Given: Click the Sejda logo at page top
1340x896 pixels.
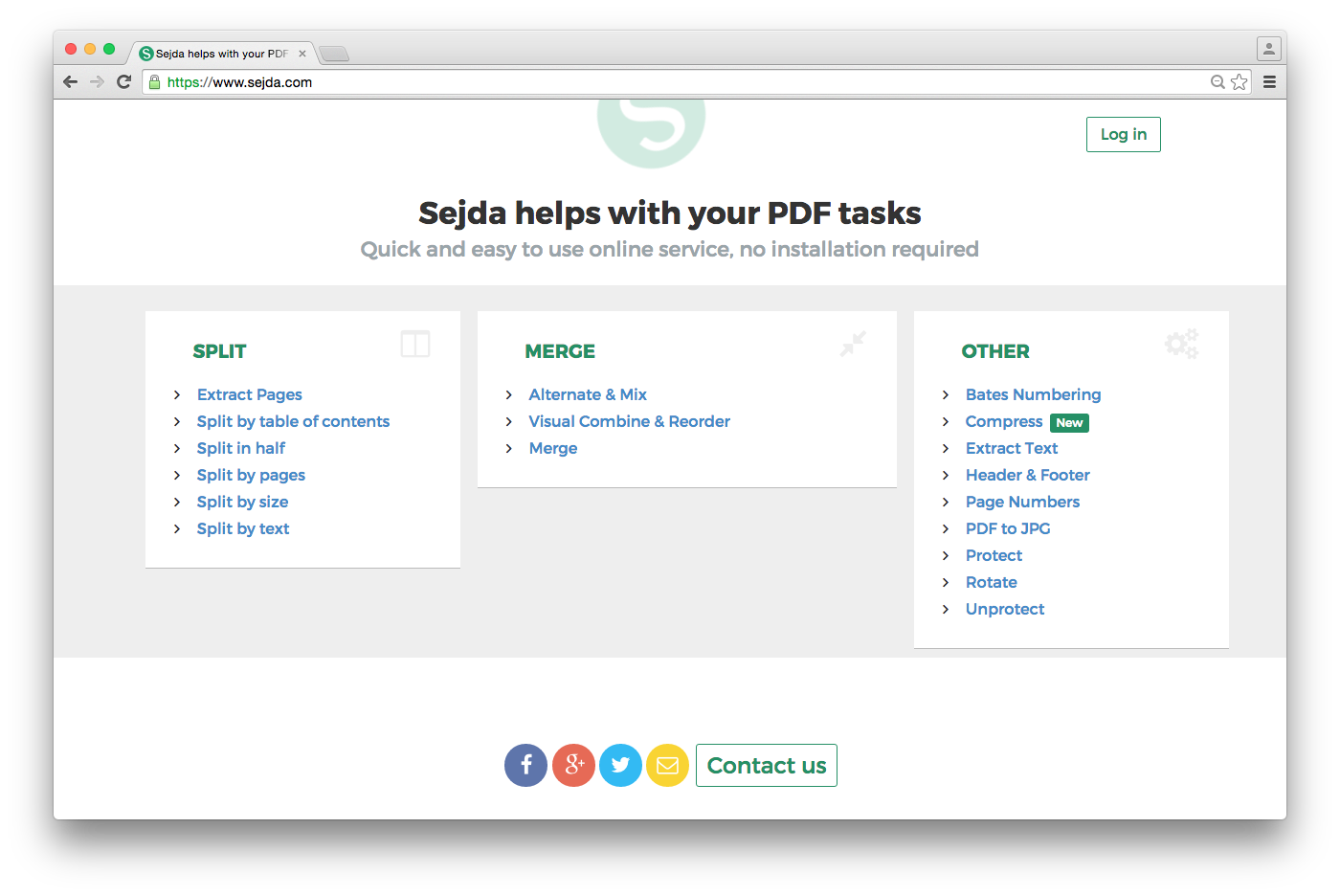Looking at the screenshot, I should click(651, 133).
